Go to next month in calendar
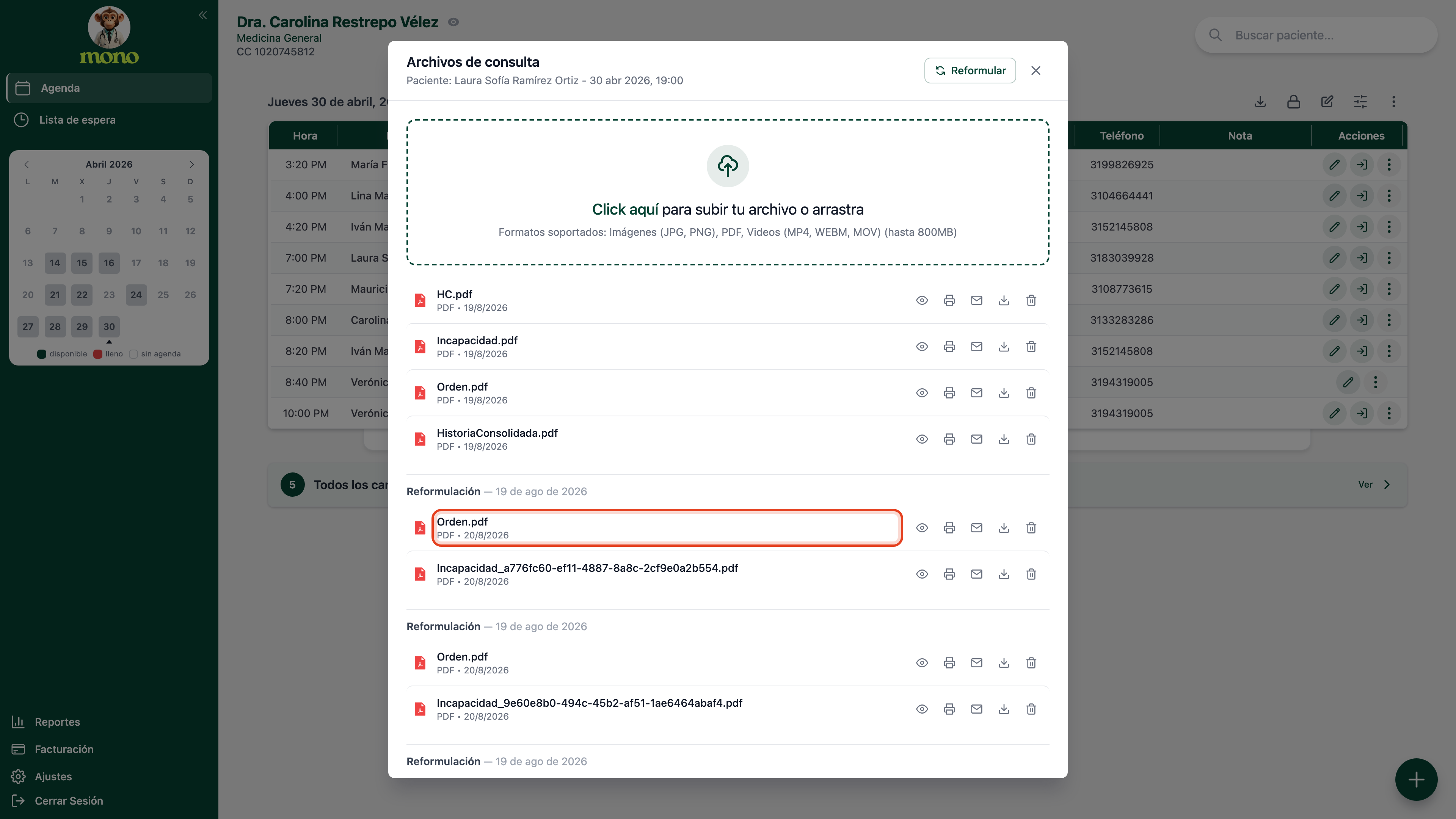 click(191, 165)
